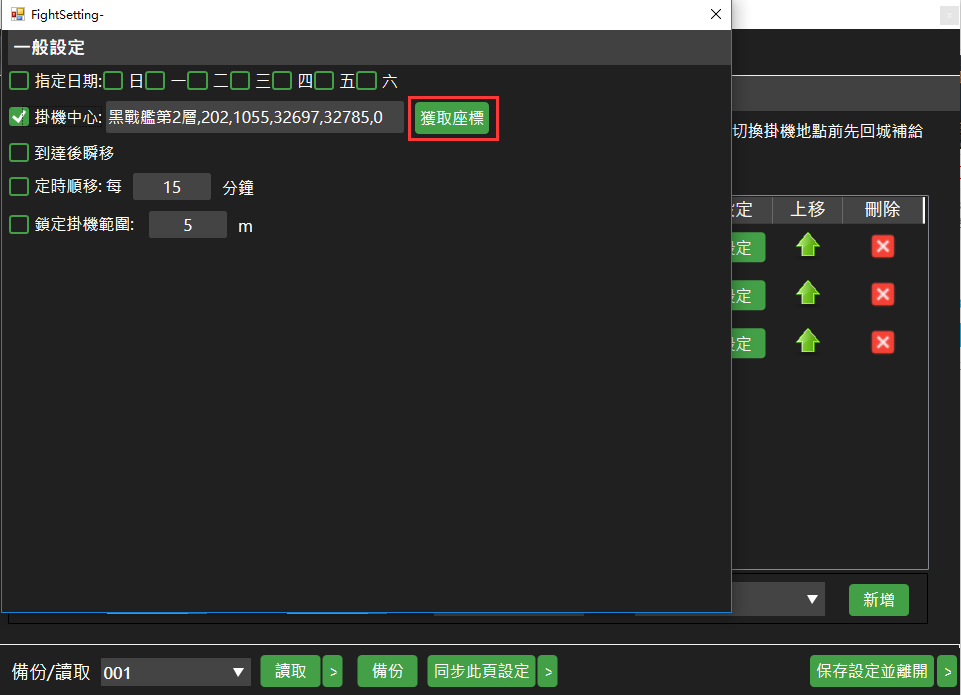This screenshot has height=695, width=961.
Task: Click the second row's green up arrow
Action: pos(807,294)
